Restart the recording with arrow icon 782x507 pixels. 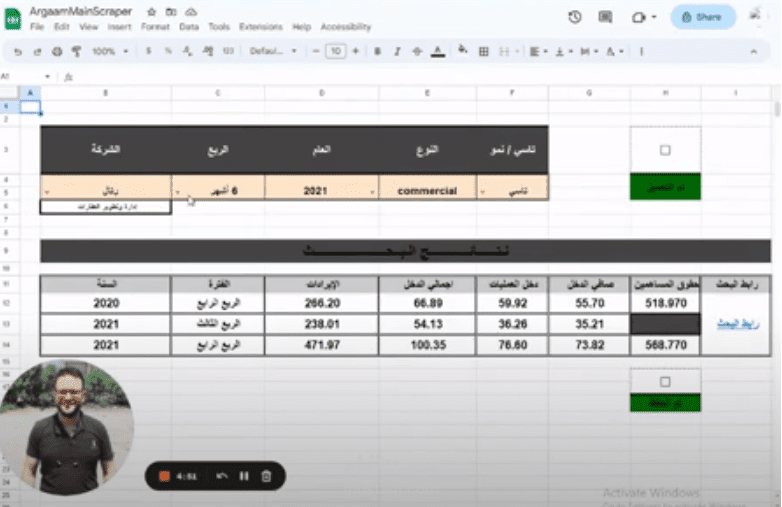(x=222, y=477)
